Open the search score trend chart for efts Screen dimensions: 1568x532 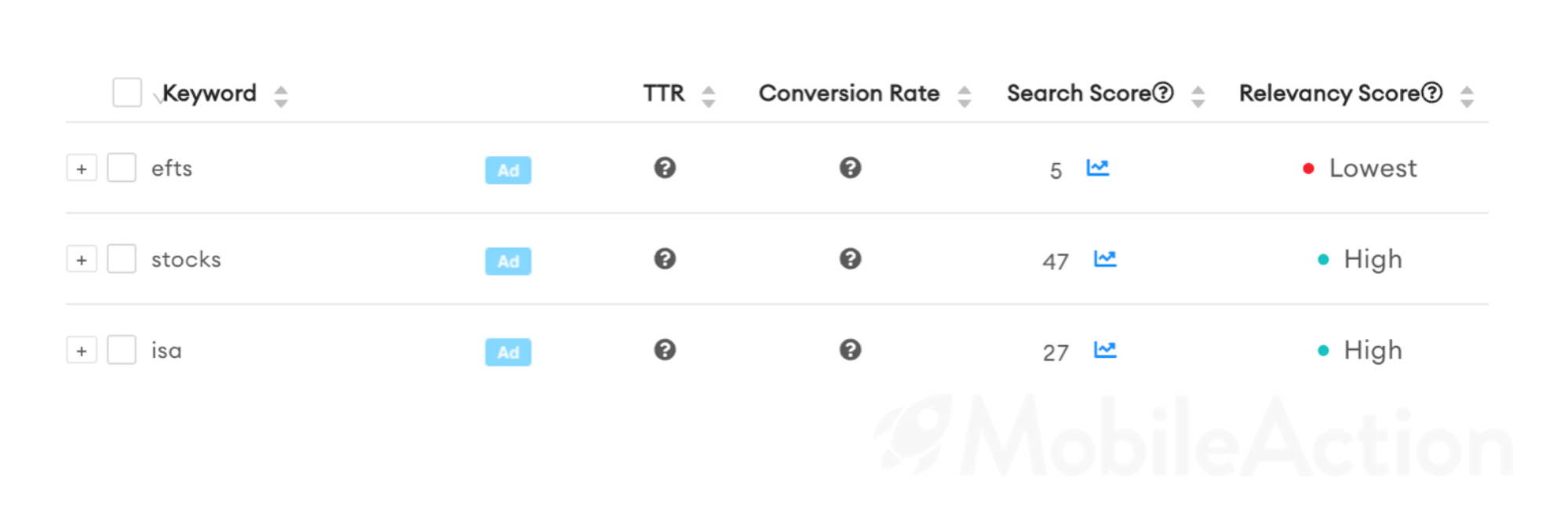[x=1097, y=168]
